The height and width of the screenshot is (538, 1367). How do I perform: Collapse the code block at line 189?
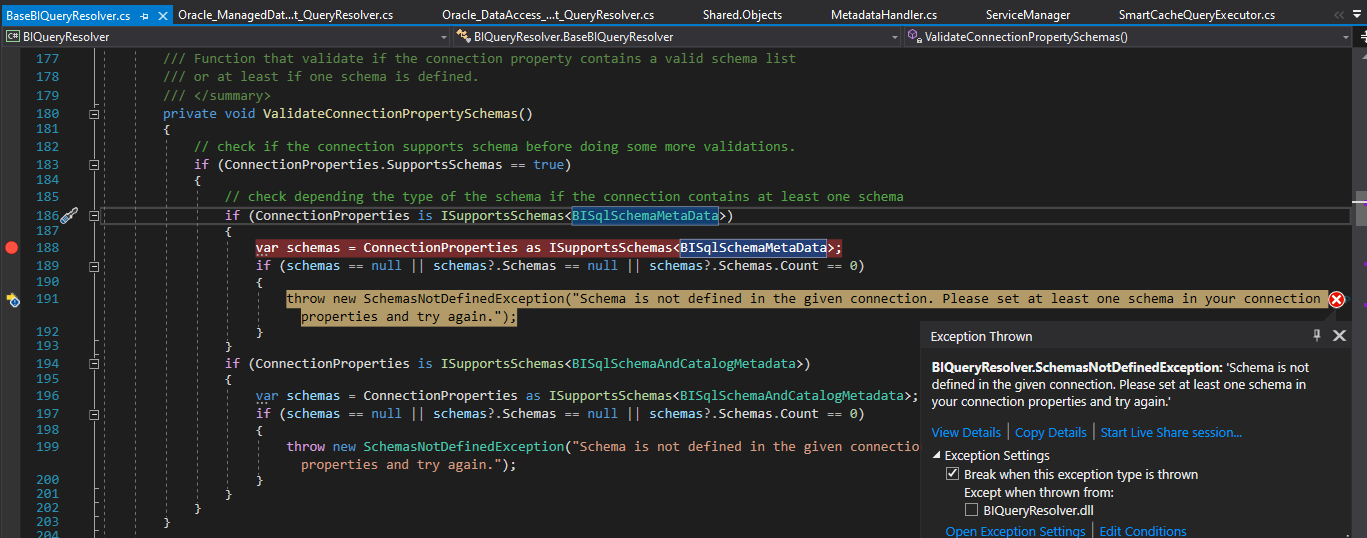tap(94, 266)
